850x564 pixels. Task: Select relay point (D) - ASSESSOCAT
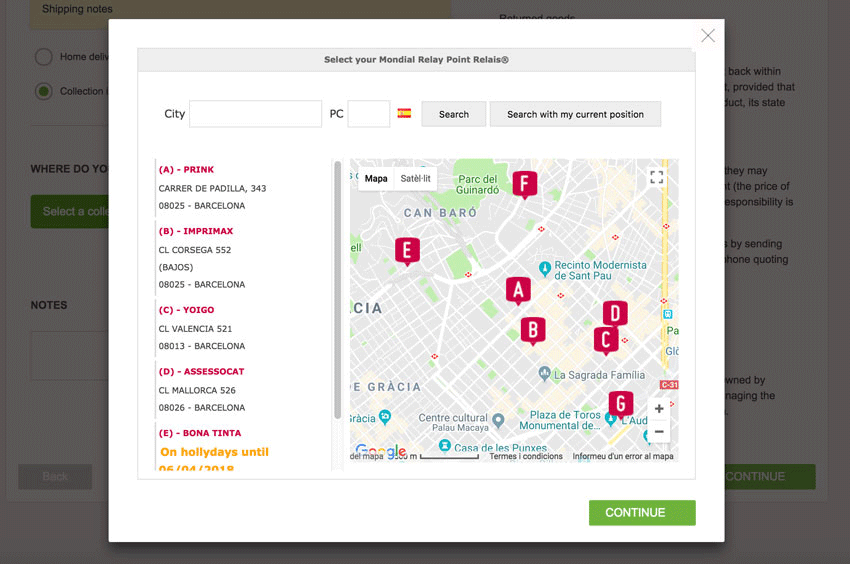[201, 371]
